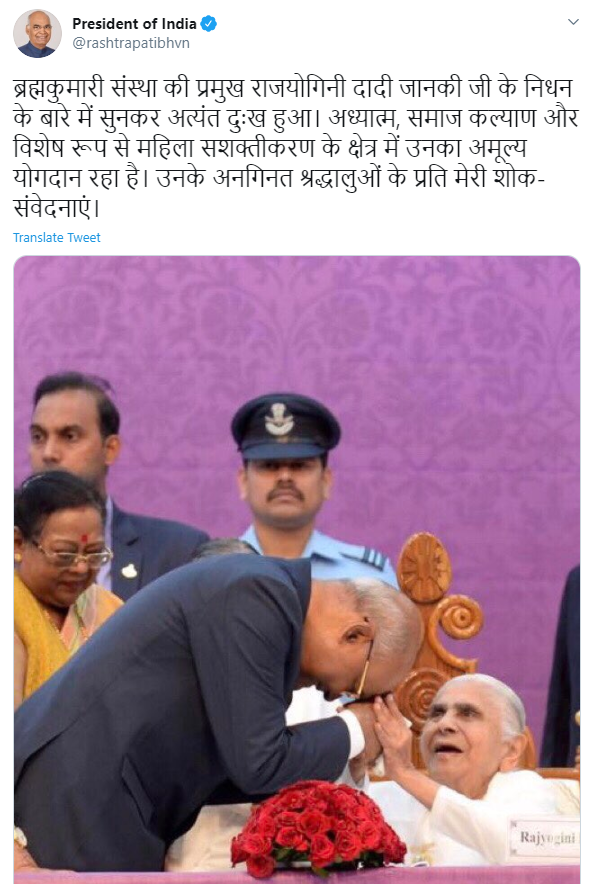Expand the tweet options chevron
Viewport: 594px width, 884px height.
coord(573,22)
